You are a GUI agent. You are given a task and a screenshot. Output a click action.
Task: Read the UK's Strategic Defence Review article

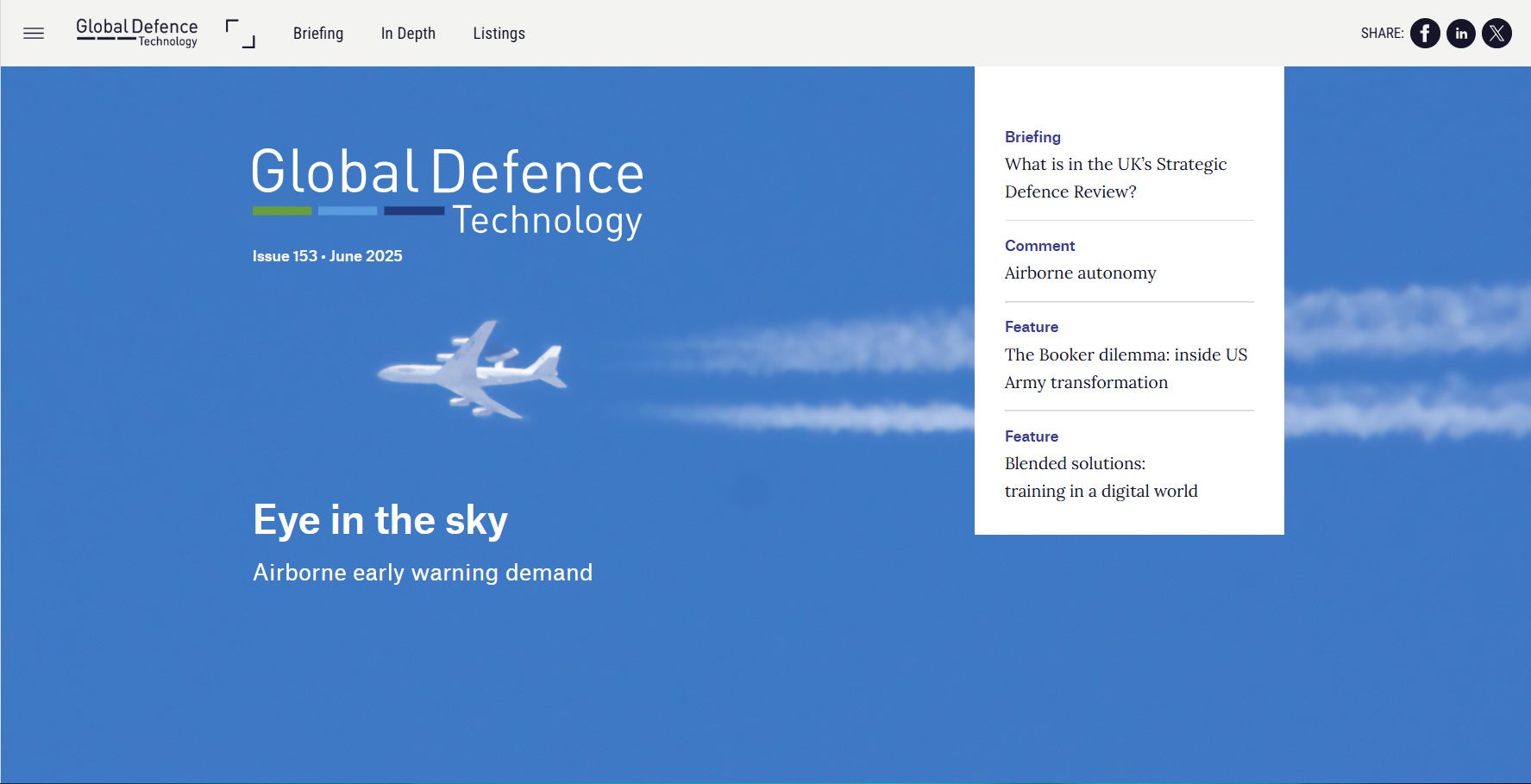pyautogui.click(x=1114, y=178)
